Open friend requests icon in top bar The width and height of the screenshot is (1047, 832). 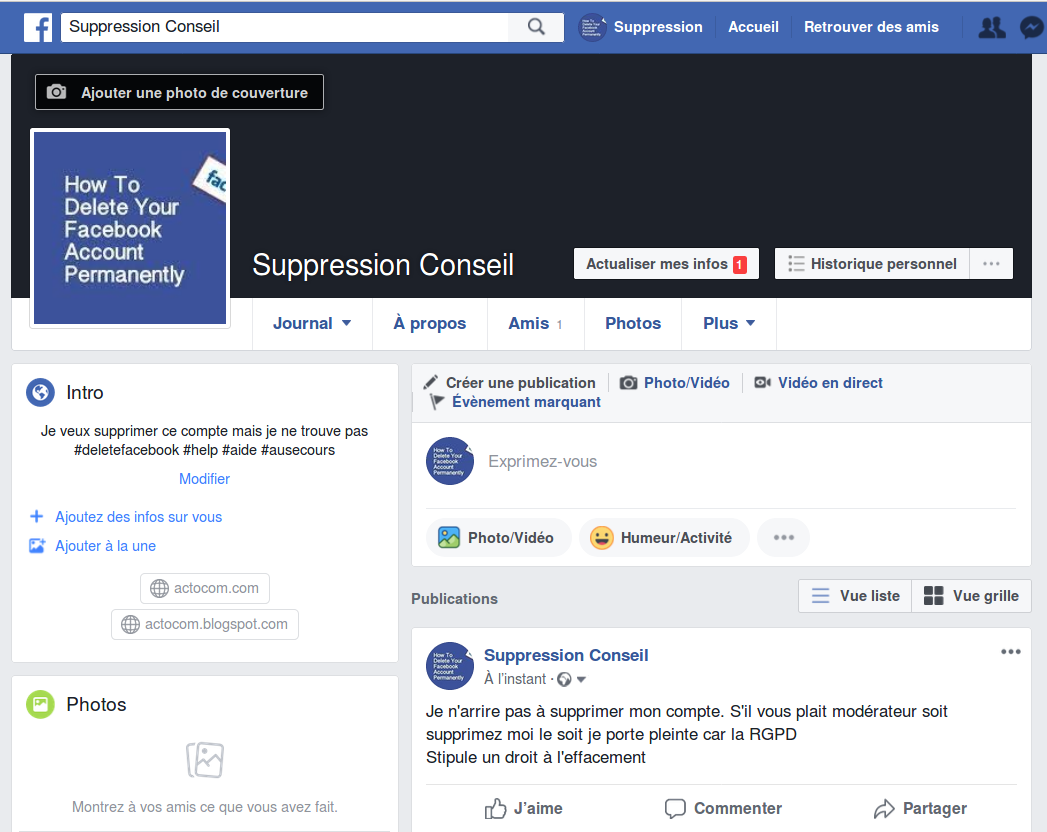pyautogui.click(x=991, y=27)
